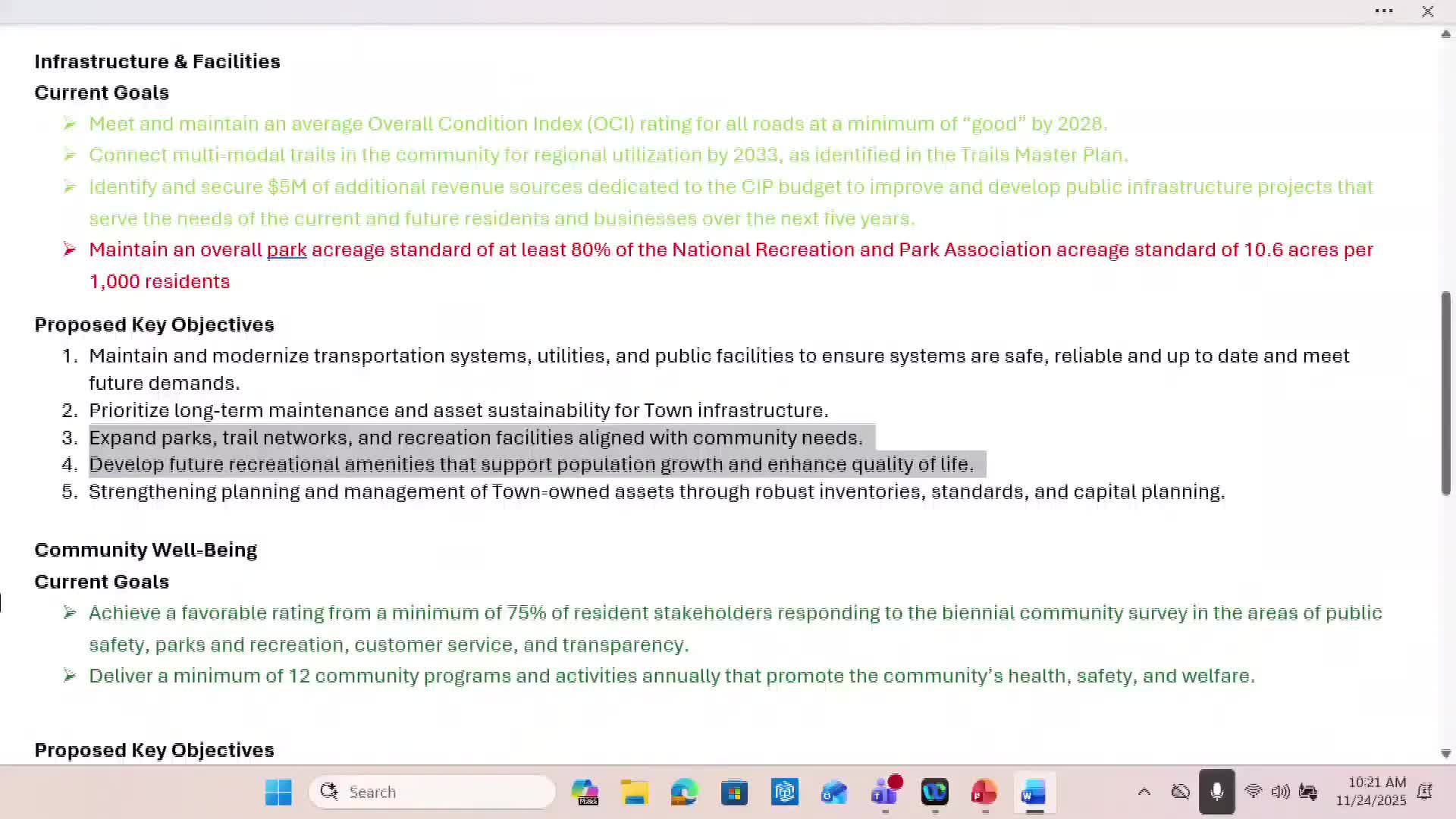Viewport: 1456px width, 819px height.
Task: Click the taskbar Search box
Action: tap(432, 792)
